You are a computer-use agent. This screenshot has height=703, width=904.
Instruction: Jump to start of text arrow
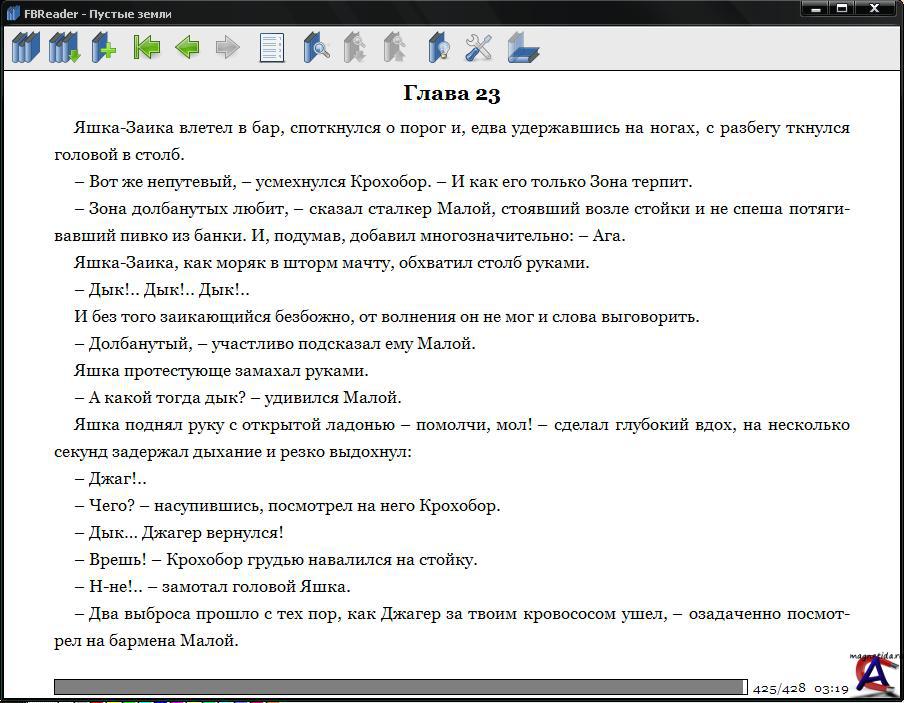point(147,47)
